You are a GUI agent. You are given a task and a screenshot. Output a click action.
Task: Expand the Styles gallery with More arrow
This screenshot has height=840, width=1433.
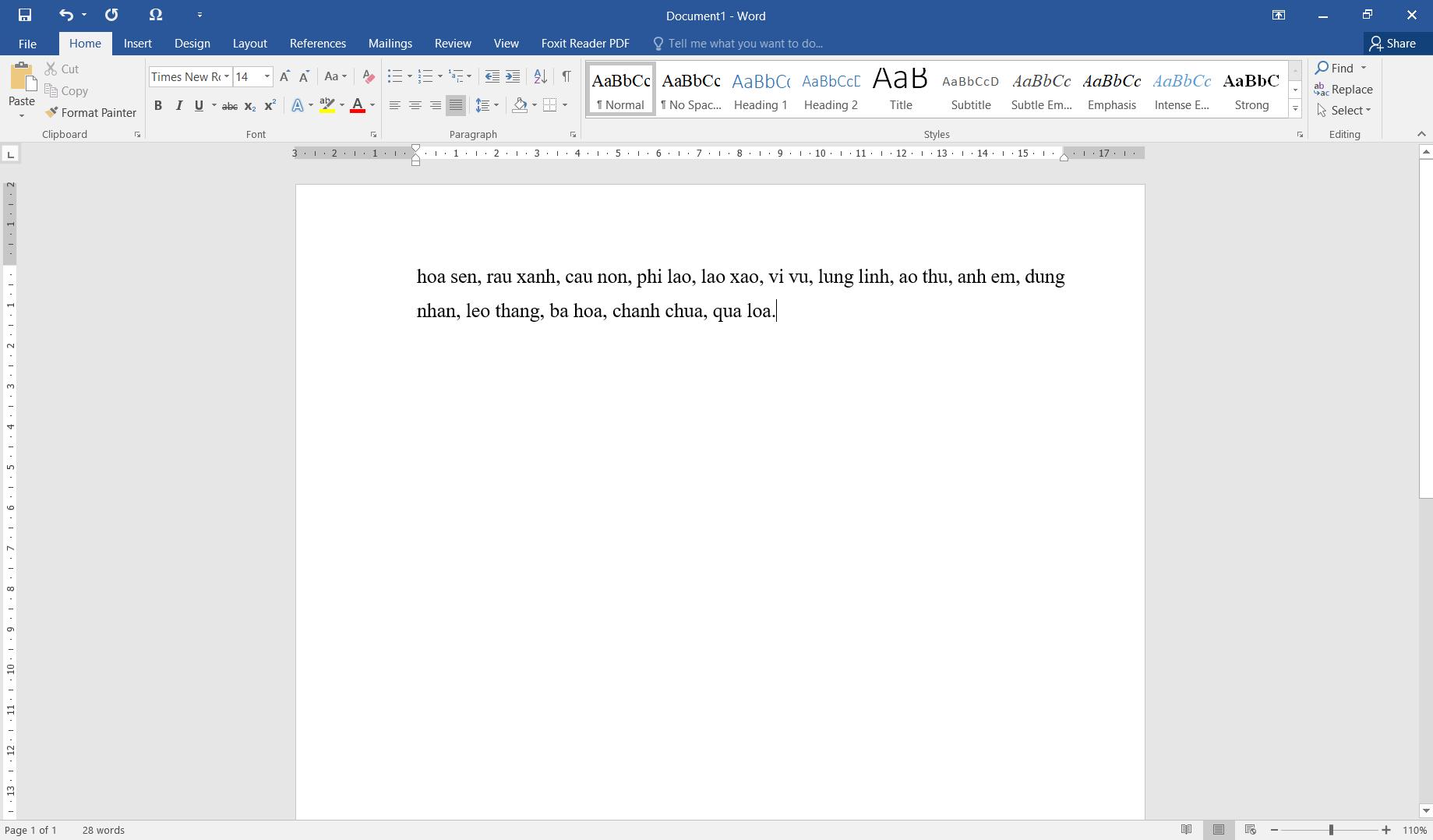1295,108
